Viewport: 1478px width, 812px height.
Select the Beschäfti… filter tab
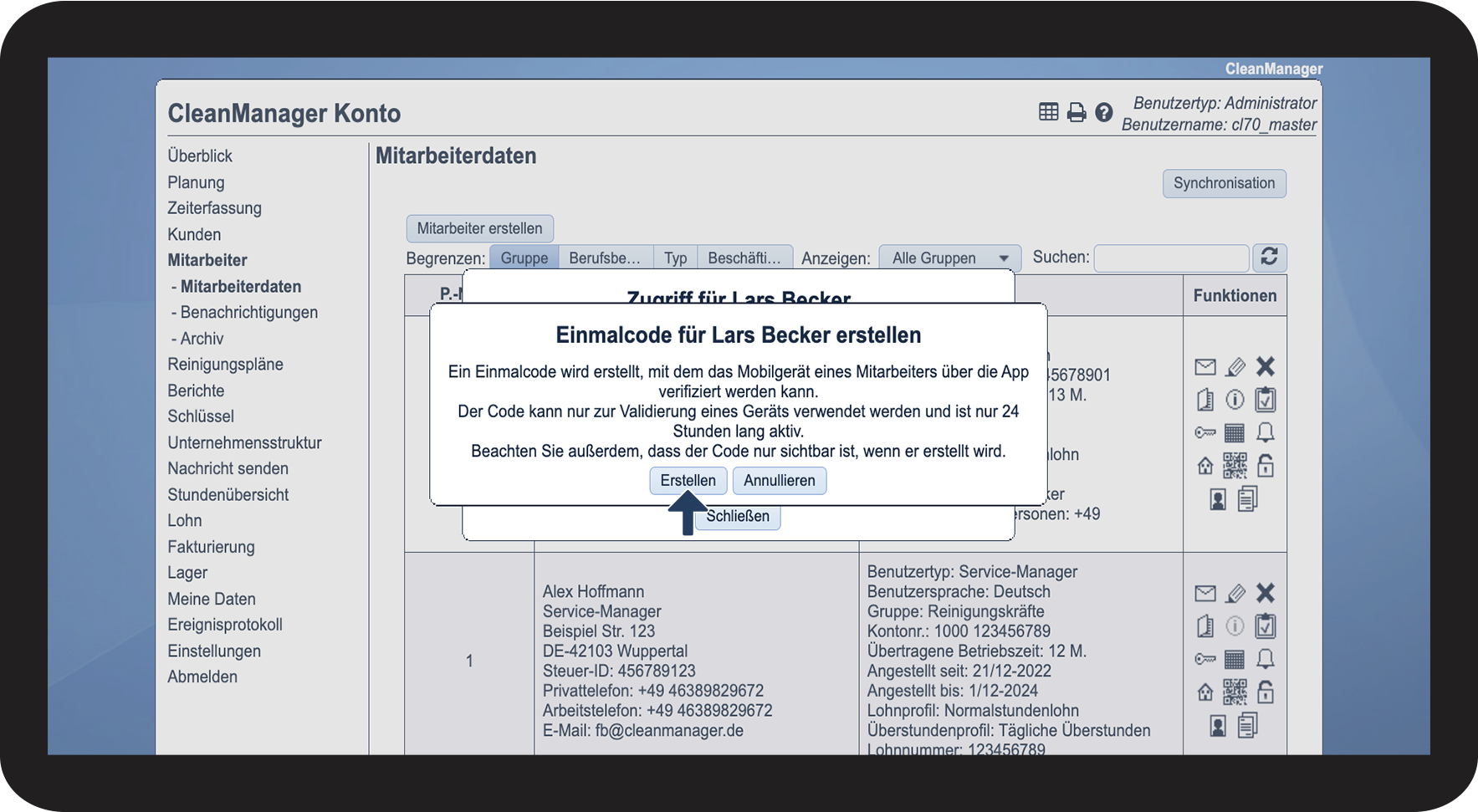click(x=744, y=258)
